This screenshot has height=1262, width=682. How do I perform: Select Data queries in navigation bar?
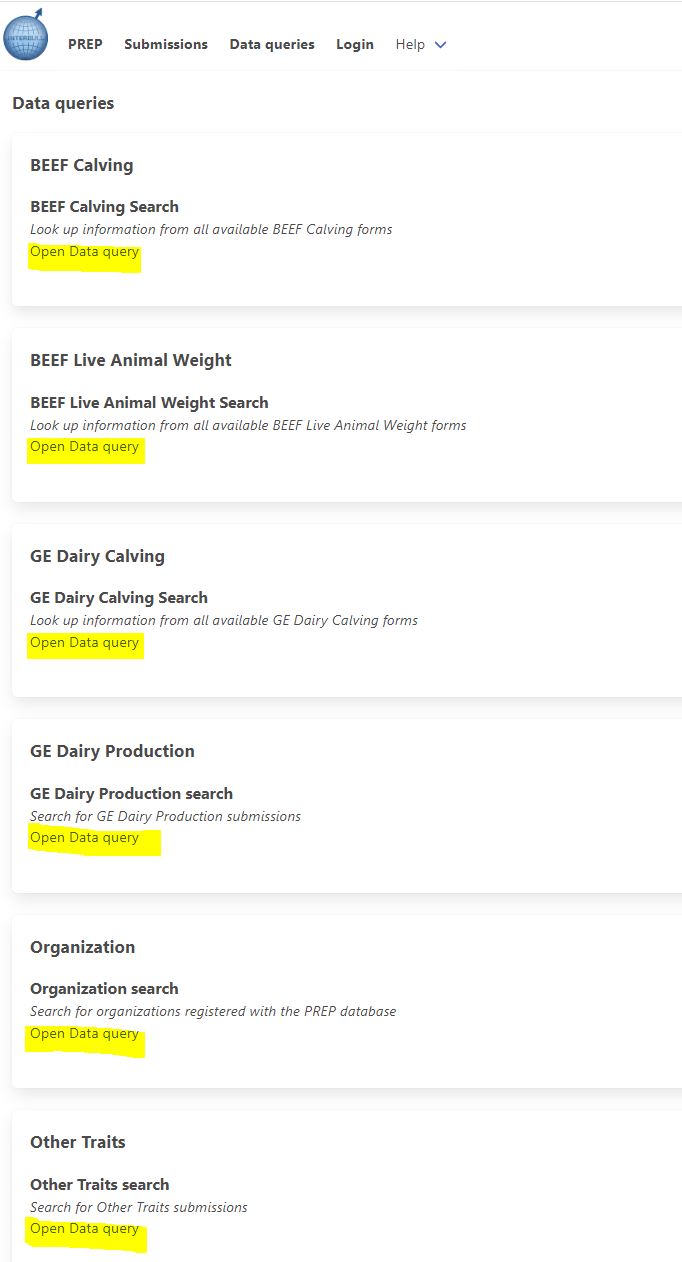272,44
